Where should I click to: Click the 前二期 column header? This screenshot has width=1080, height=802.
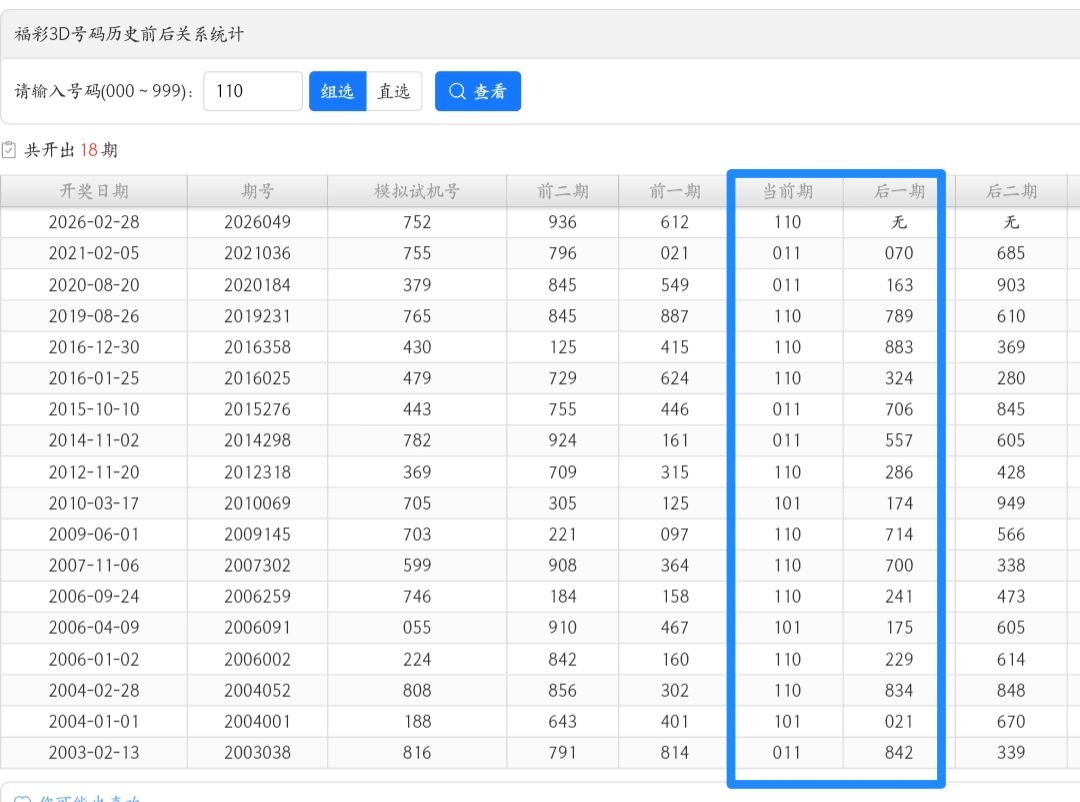(x=562, y=191)
